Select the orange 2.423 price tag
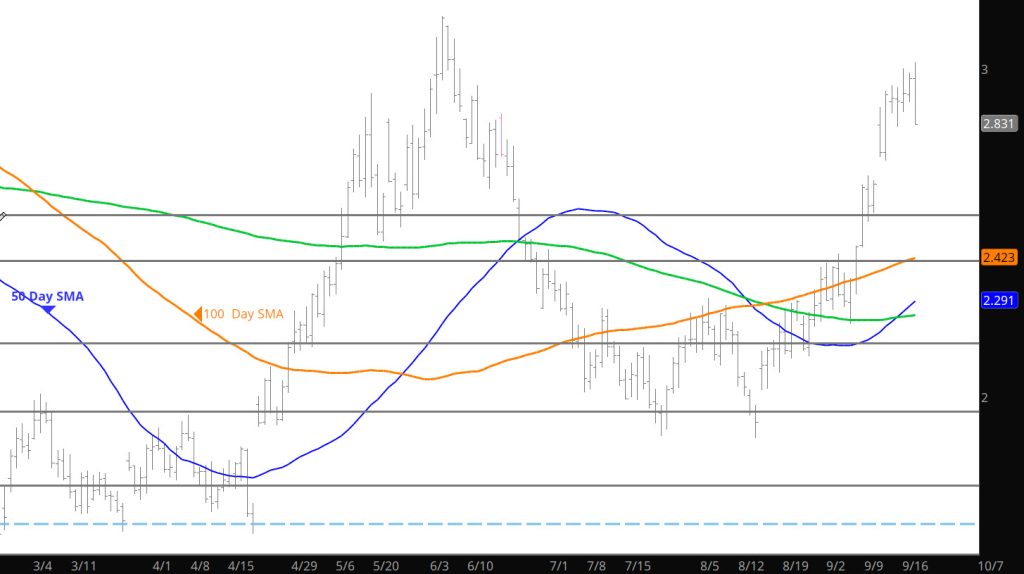This screenshot has height=574, width=1024. [x=999, y=257]
